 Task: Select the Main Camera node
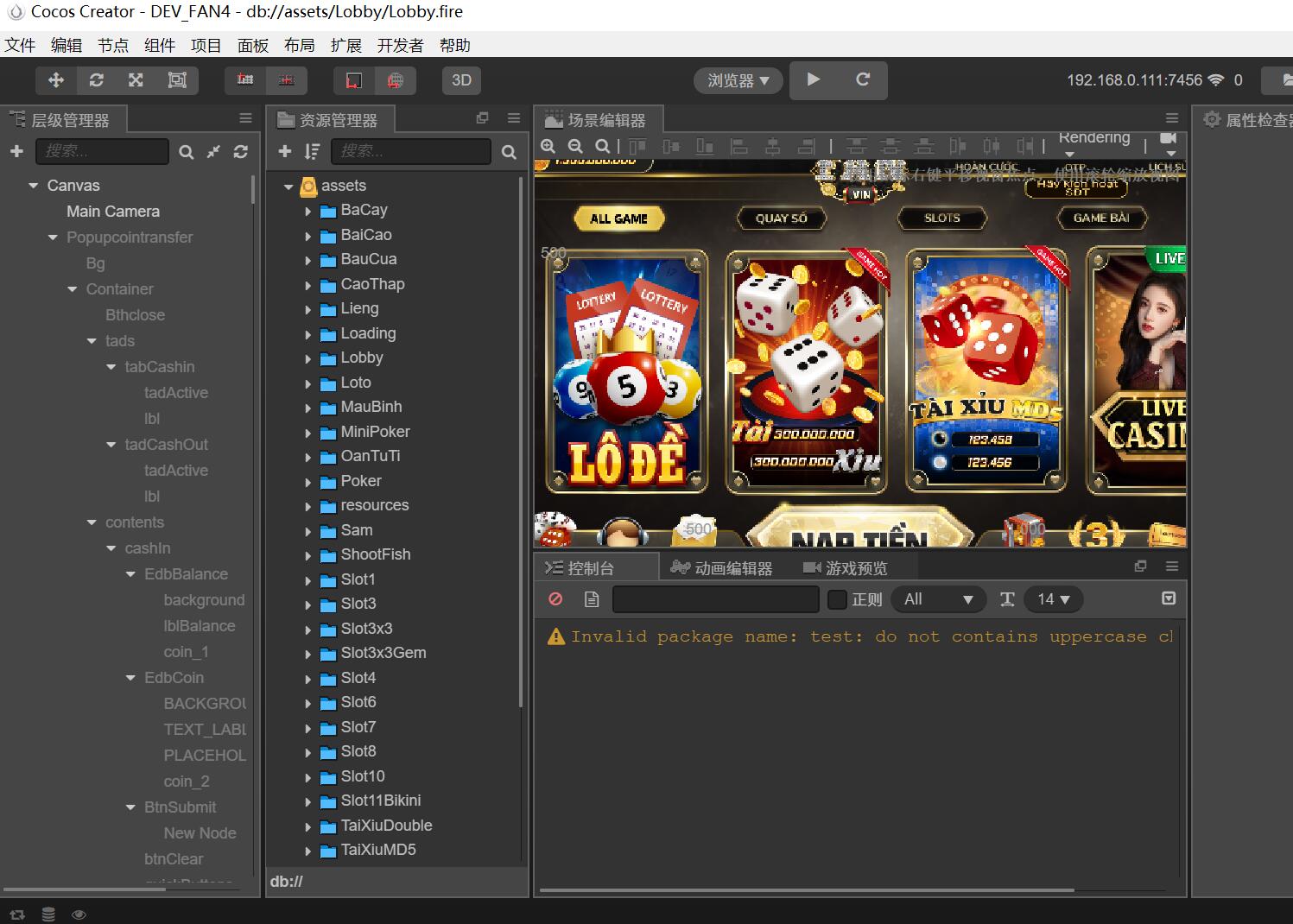113,212
